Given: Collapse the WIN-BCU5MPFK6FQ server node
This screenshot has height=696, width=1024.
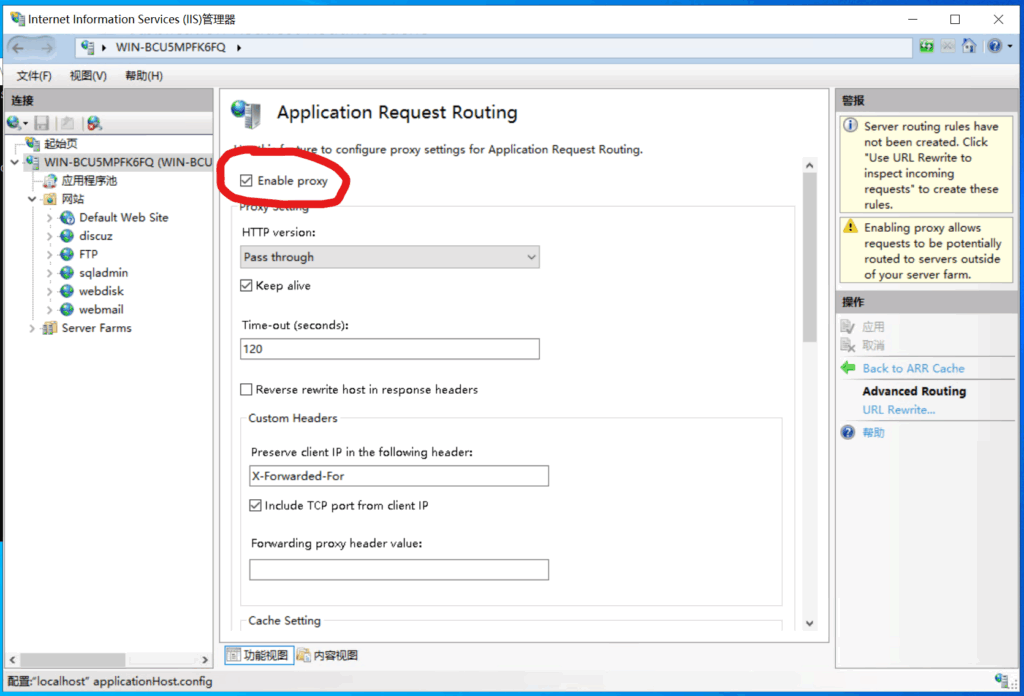Looking at the screenshot, I should (15, 162).
